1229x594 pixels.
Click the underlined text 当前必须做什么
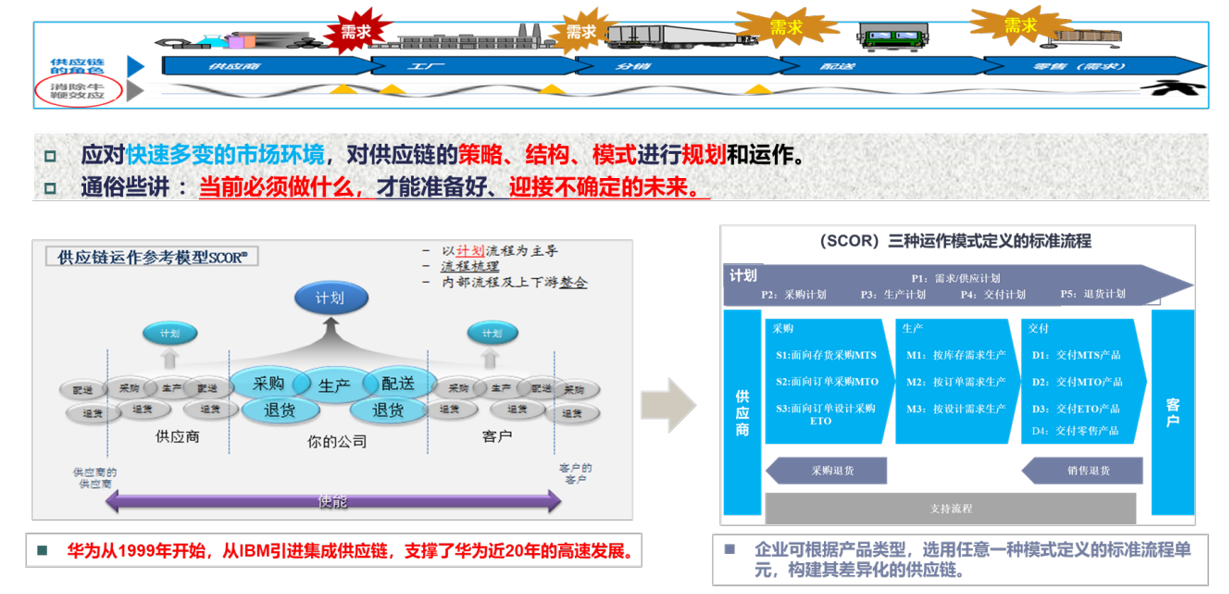tap(286, 187)
